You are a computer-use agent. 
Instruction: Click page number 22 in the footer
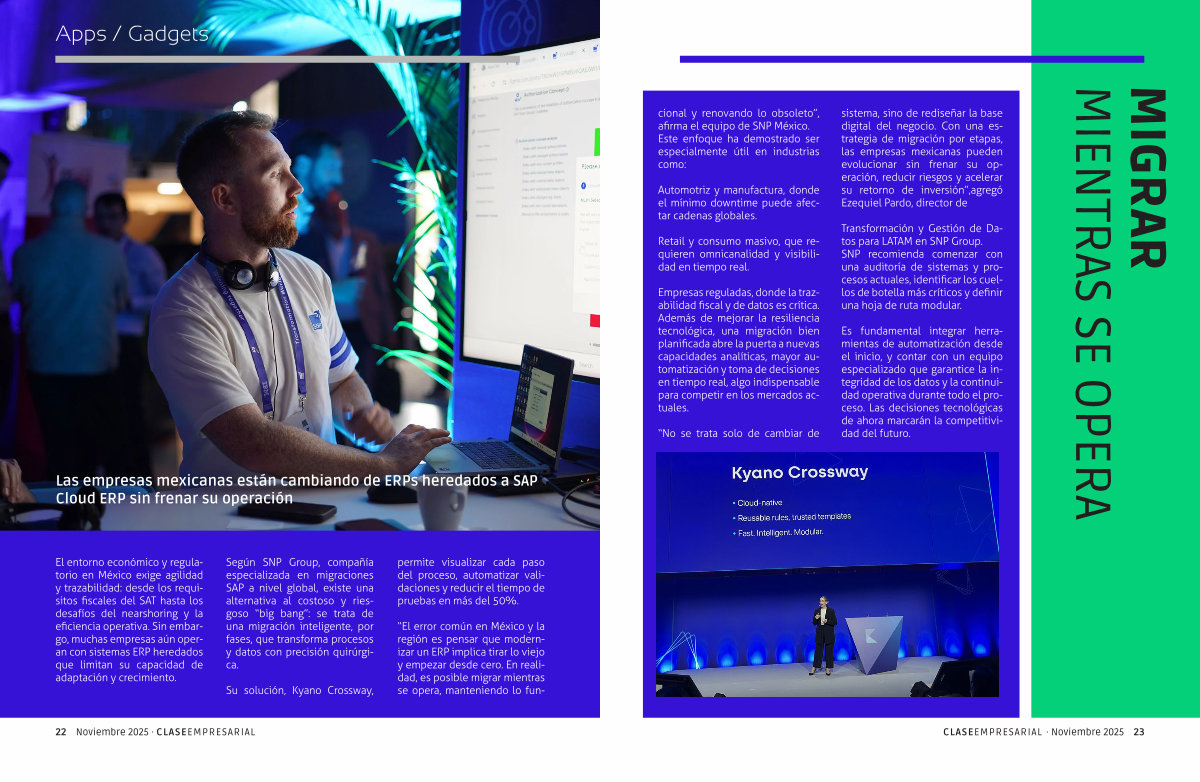[x=60, y=732]
